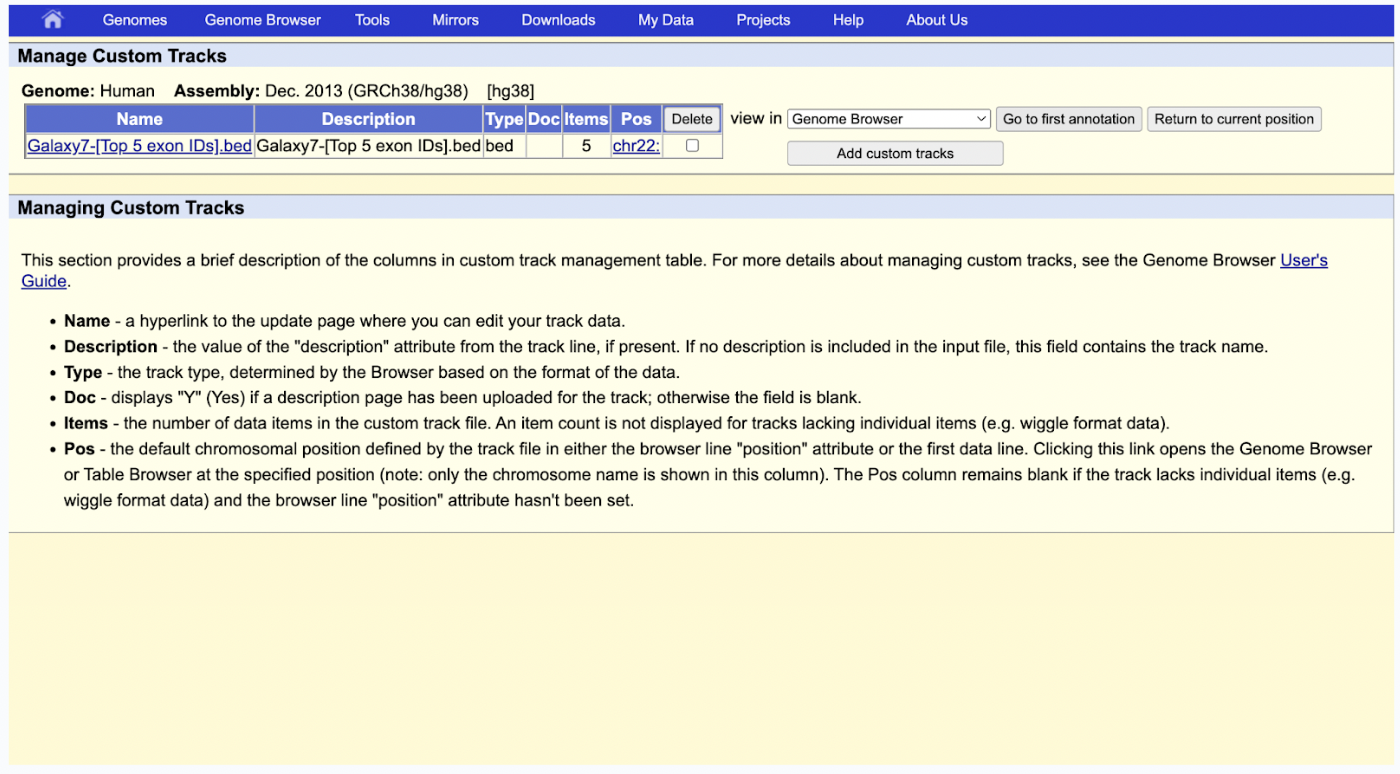
Task: Open the Projects menu
Action: tap(763, 20)
